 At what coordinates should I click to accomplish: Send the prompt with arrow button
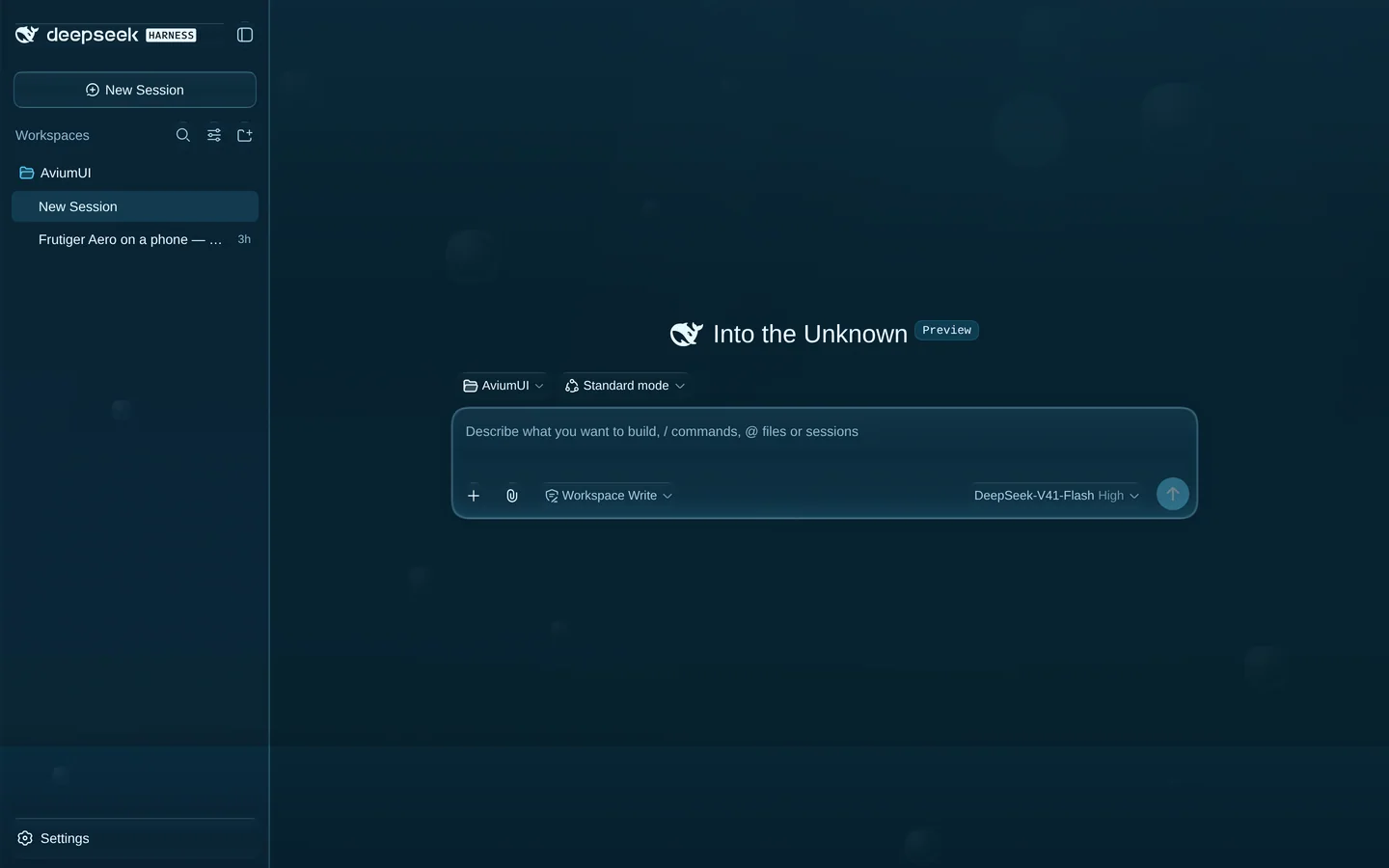click(x=1173, y=494)
